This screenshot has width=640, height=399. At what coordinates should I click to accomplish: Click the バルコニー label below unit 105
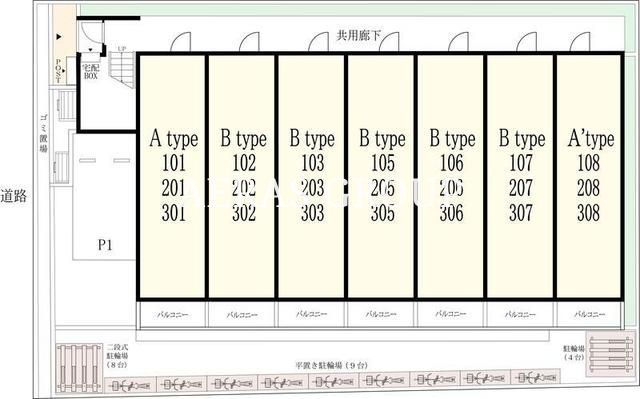[381, 315]
